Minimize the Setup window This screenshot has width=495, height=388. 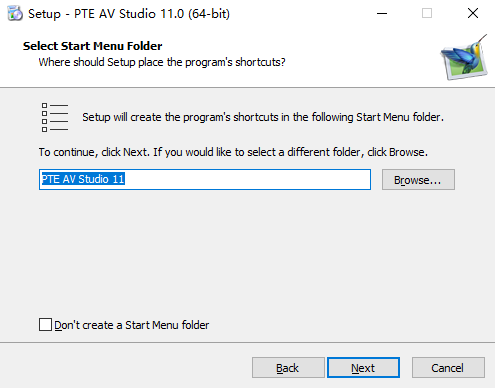coord(382,14)
